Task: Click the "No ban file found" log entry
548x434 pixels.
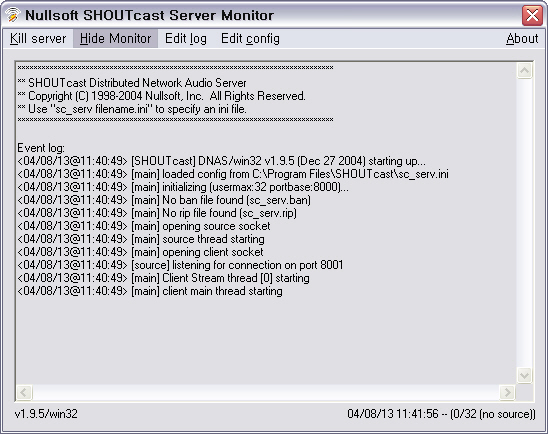Action: pos(164,200)
